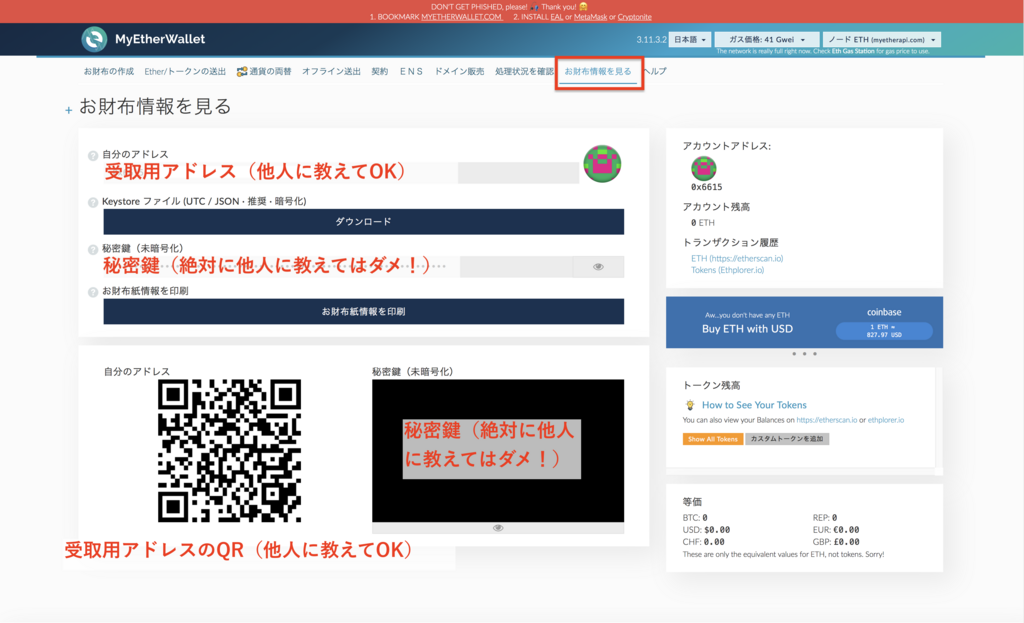Viewport: 1024px width, 623px height.
Task: Click the 3.11.3.2 version number
Action: tap(651, 40)
